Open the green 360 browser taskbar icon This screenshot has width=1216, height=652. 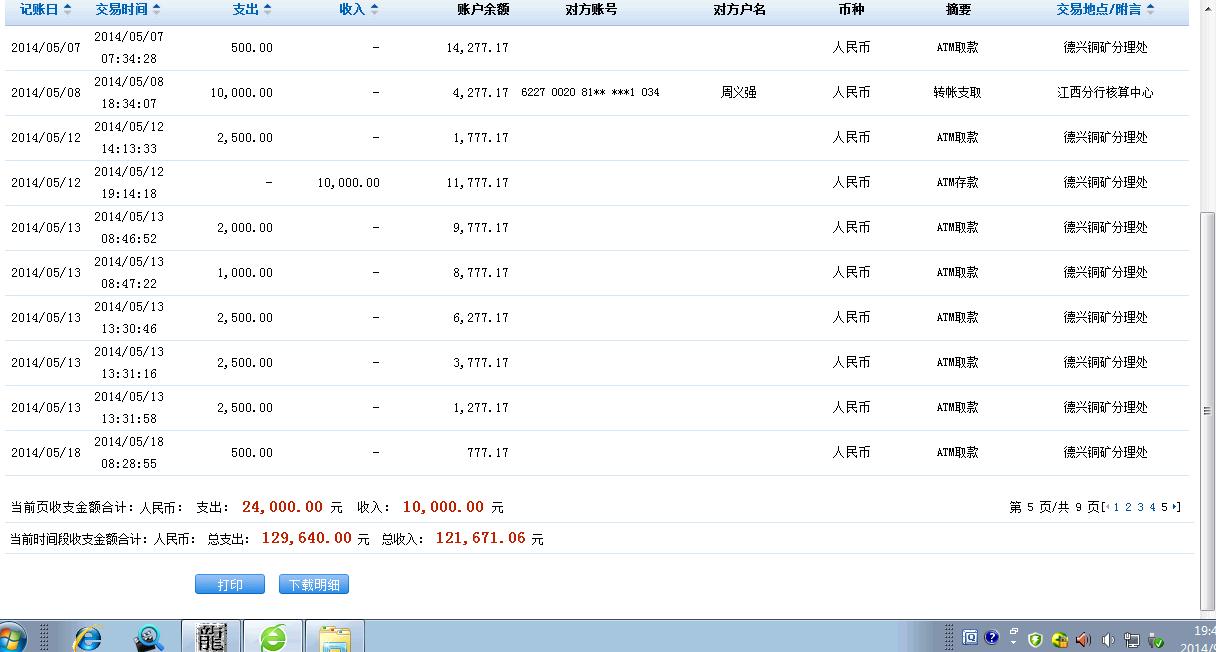coord(273,637)
